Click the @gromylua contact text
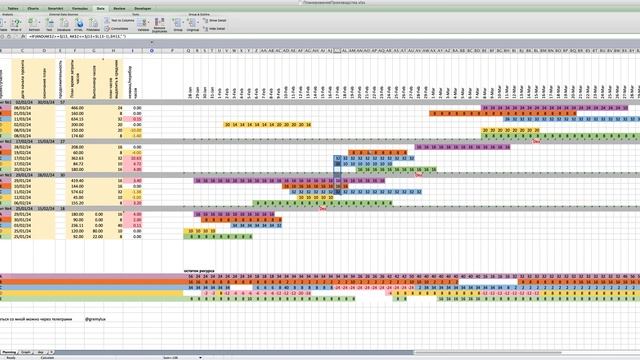Viewport: 640px width, 360px height. [95, 319]
